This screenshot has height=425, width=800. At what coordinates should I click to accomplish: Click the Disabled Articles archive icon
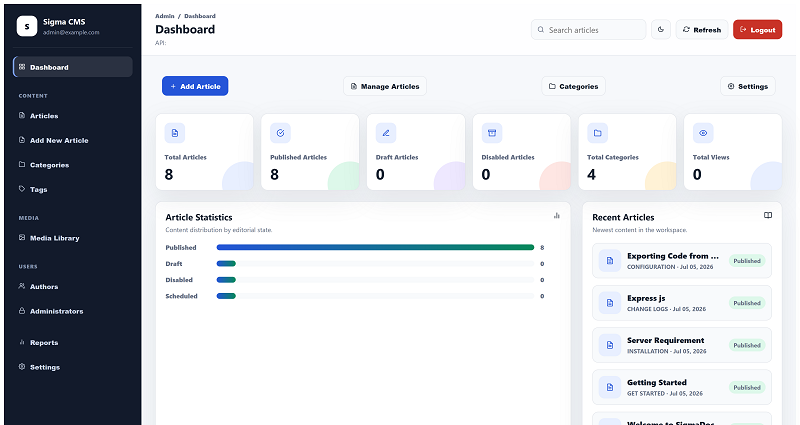(x=492, y=133)
